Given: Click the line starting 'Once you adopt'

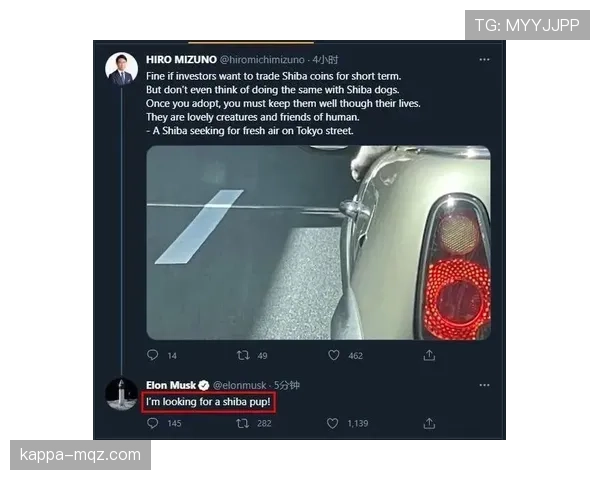Looking at the screenshot, I should pyautogui.click(x=283, y=103).
